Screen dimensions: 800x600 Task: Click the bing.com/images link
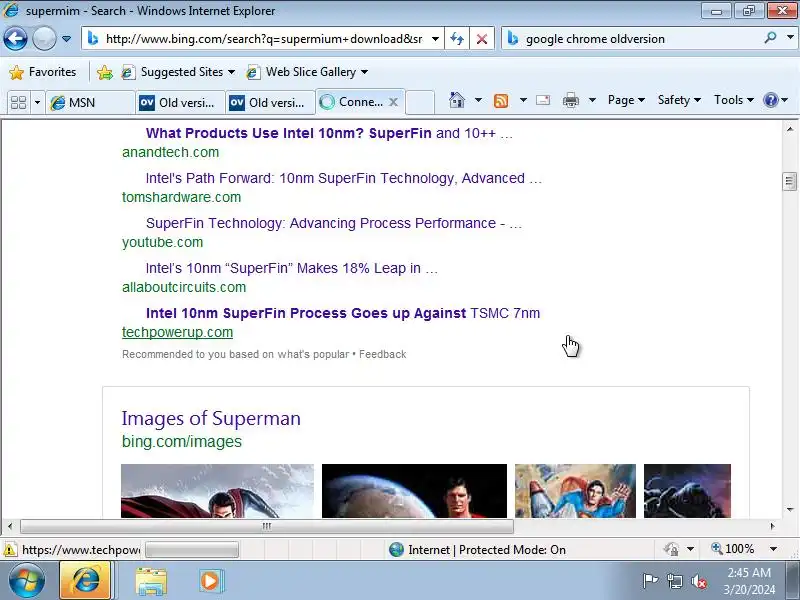(x=182, y=441)
